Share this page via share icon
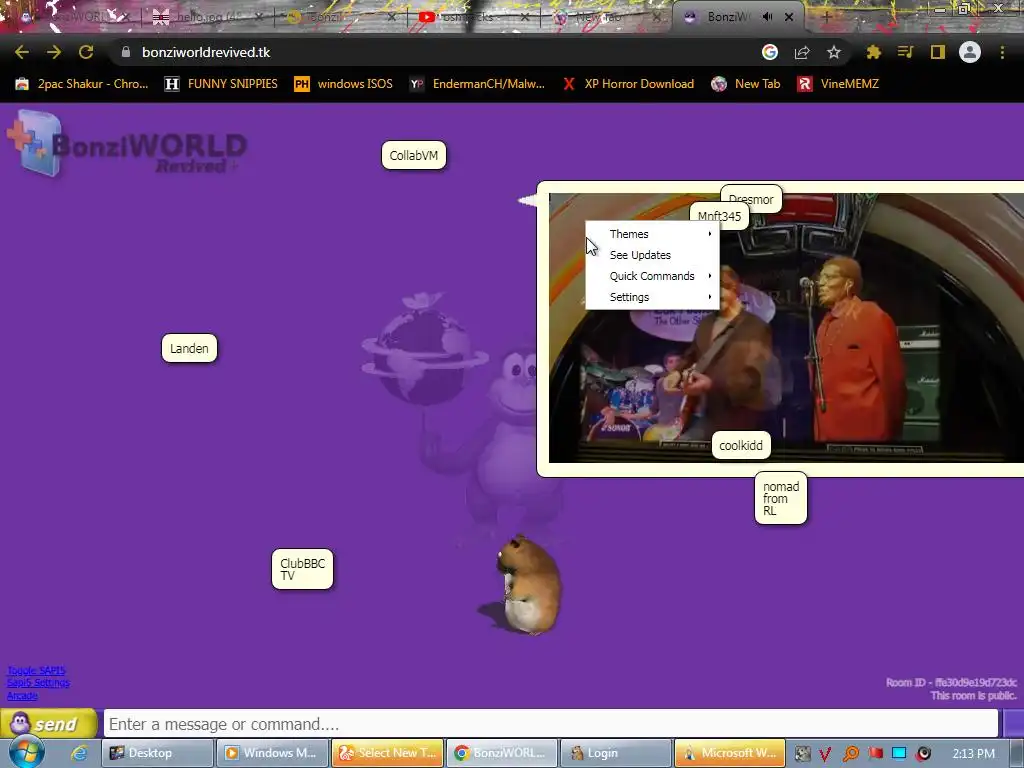1024x768 pixels. point(802,52)
